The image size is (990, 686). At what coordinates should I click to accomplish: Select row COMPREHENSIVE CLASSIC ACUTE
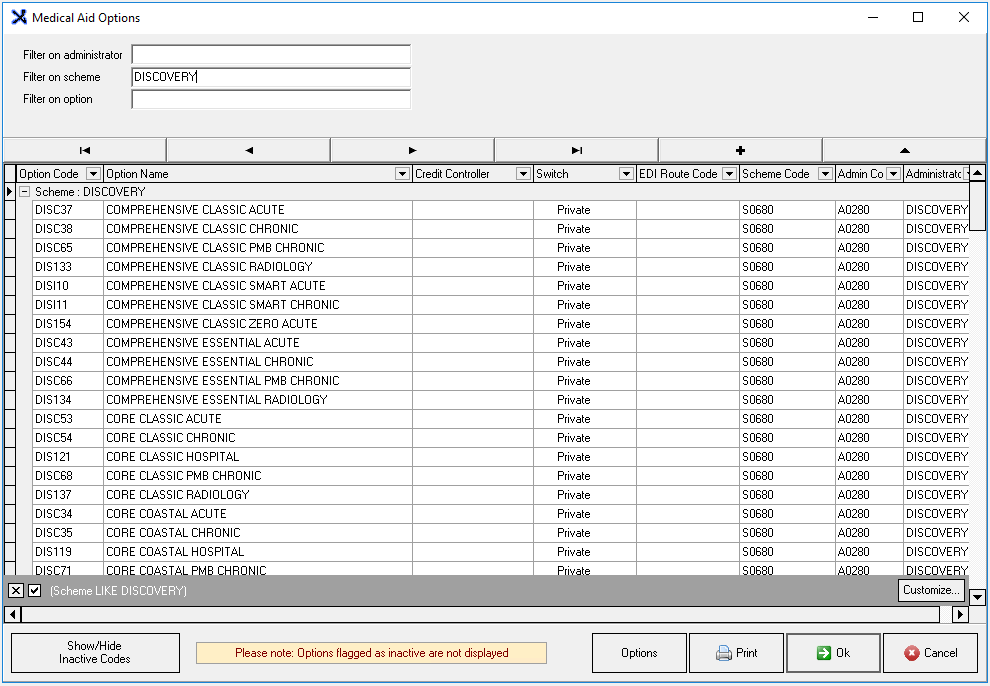point(500,210)
